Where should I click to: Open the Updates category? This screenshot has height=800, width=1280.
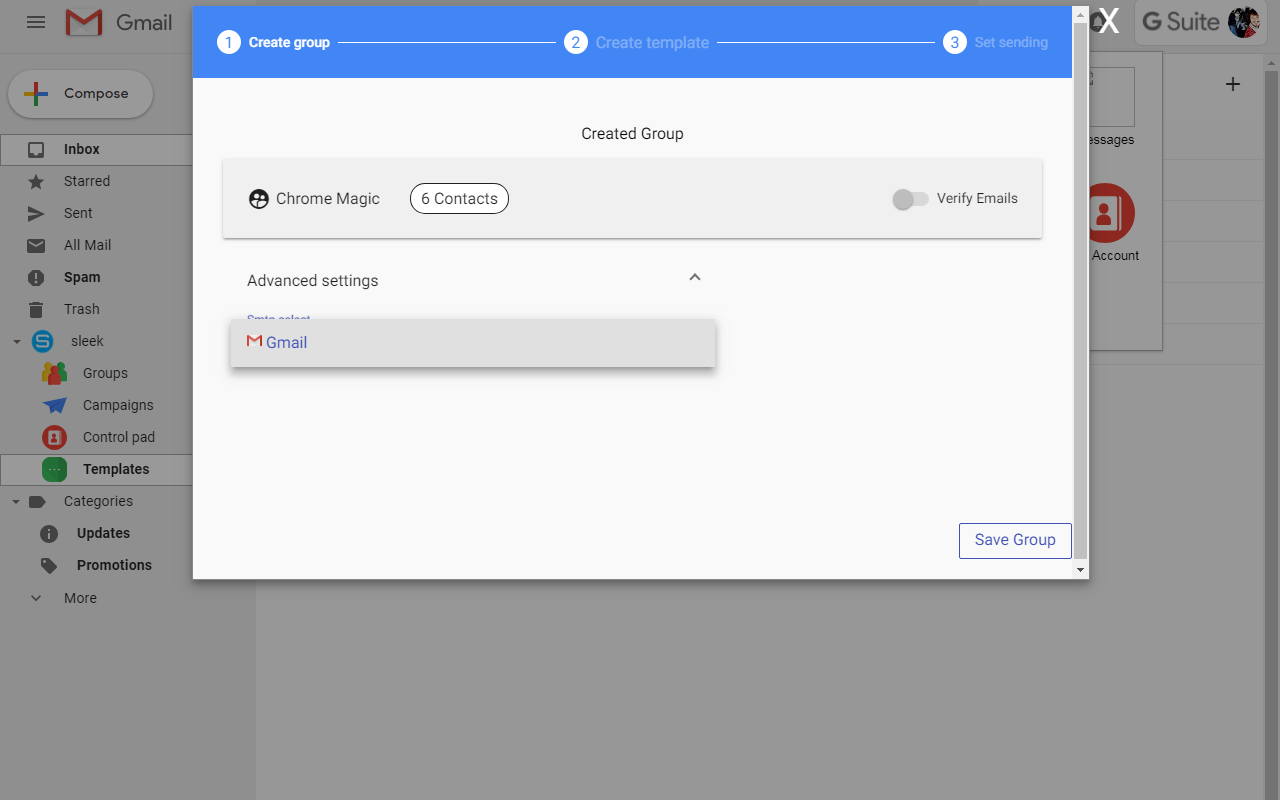click(103, 533)
